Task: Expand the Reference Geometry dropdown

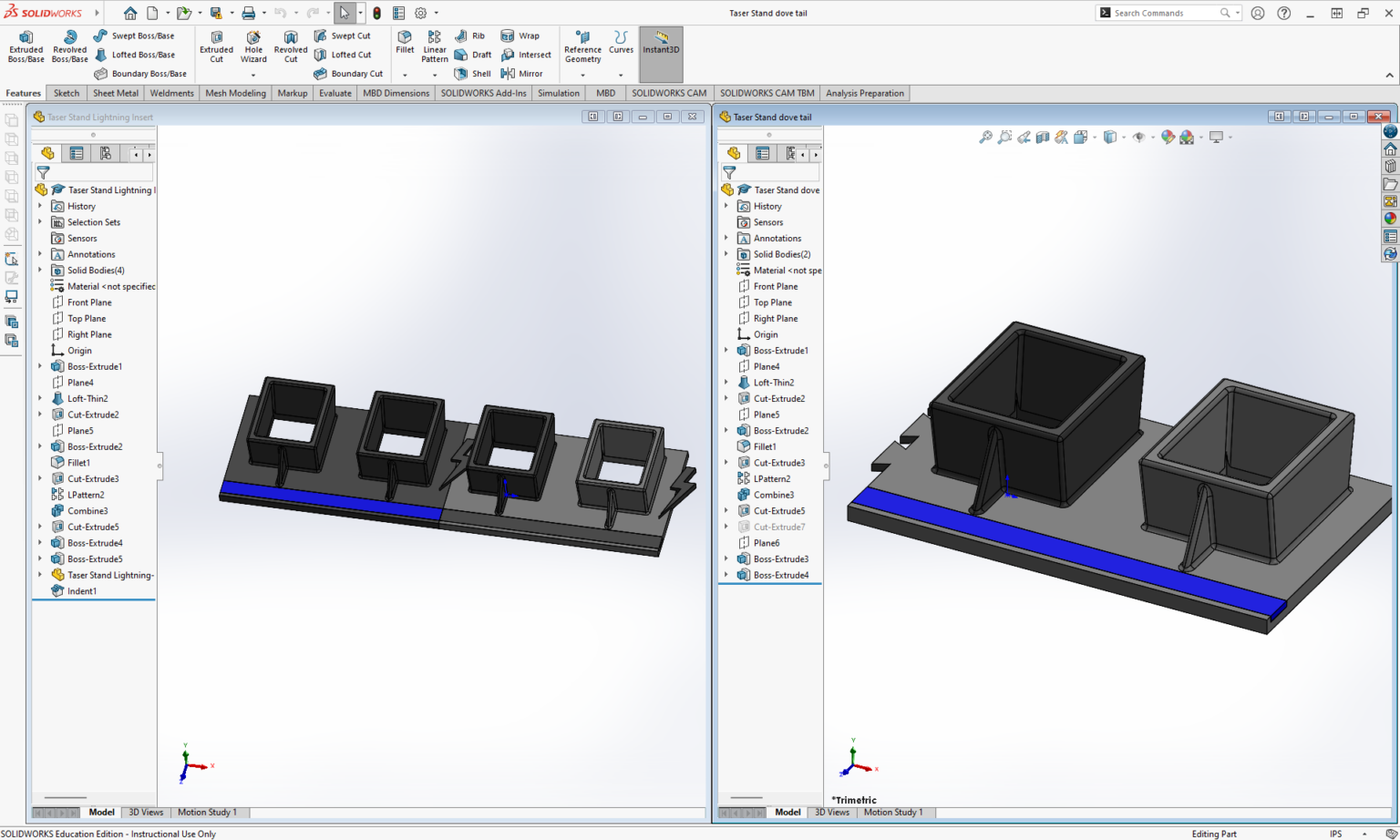Action: [582, 76]
